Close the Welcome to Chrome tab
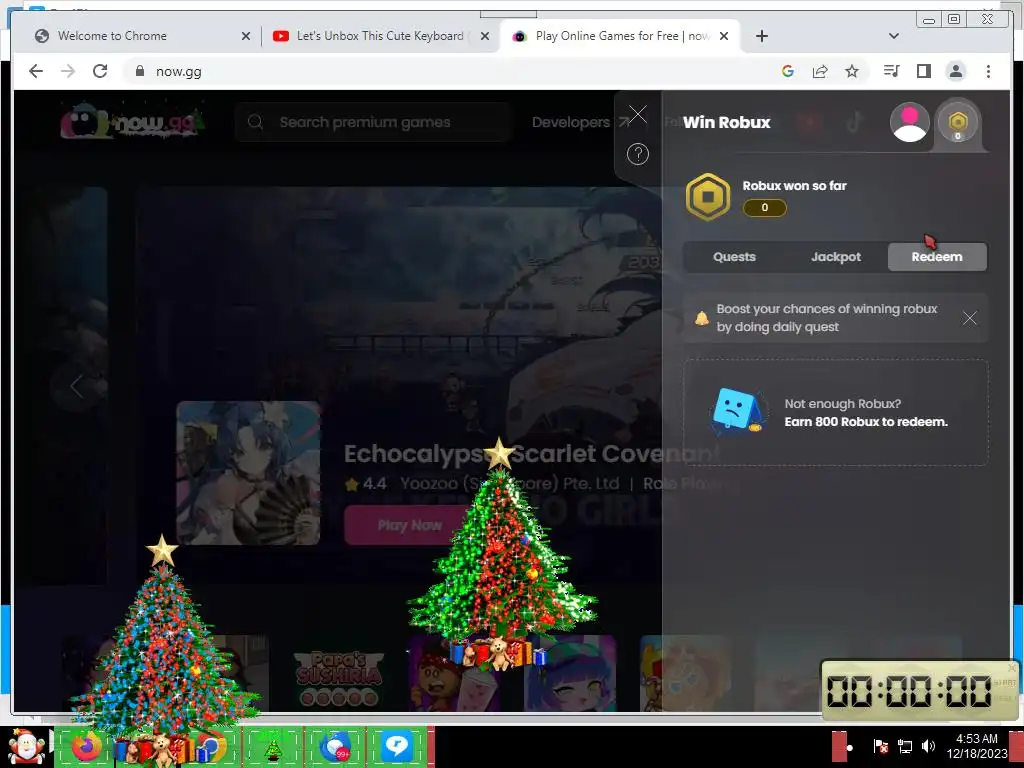1024x768 pixels. [246, 36]
